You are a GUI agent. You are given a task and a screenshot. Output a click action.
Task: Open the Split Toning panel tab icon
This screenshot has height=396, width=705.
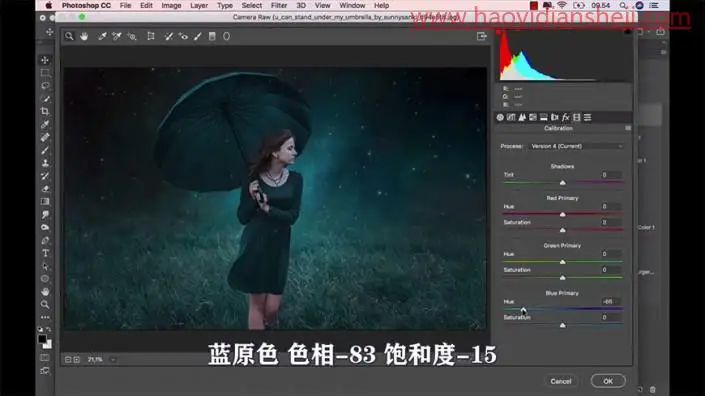coord(544,117)
